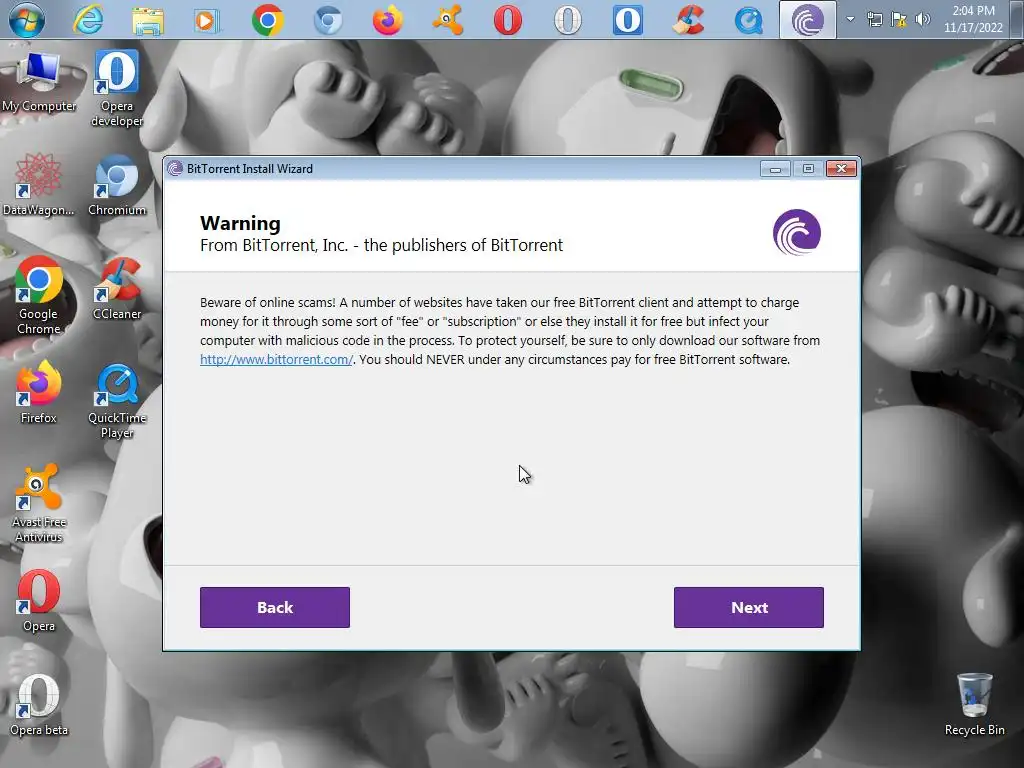
Task: Click the BitTorrent title bar icon
Action: [175, 168]
